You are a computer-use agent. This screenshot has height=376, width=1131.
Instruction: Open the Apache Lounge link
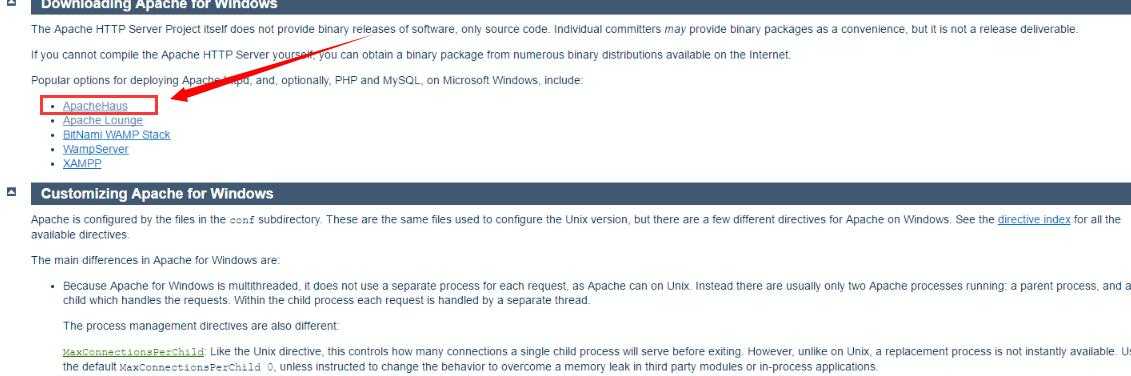(102, 121)
